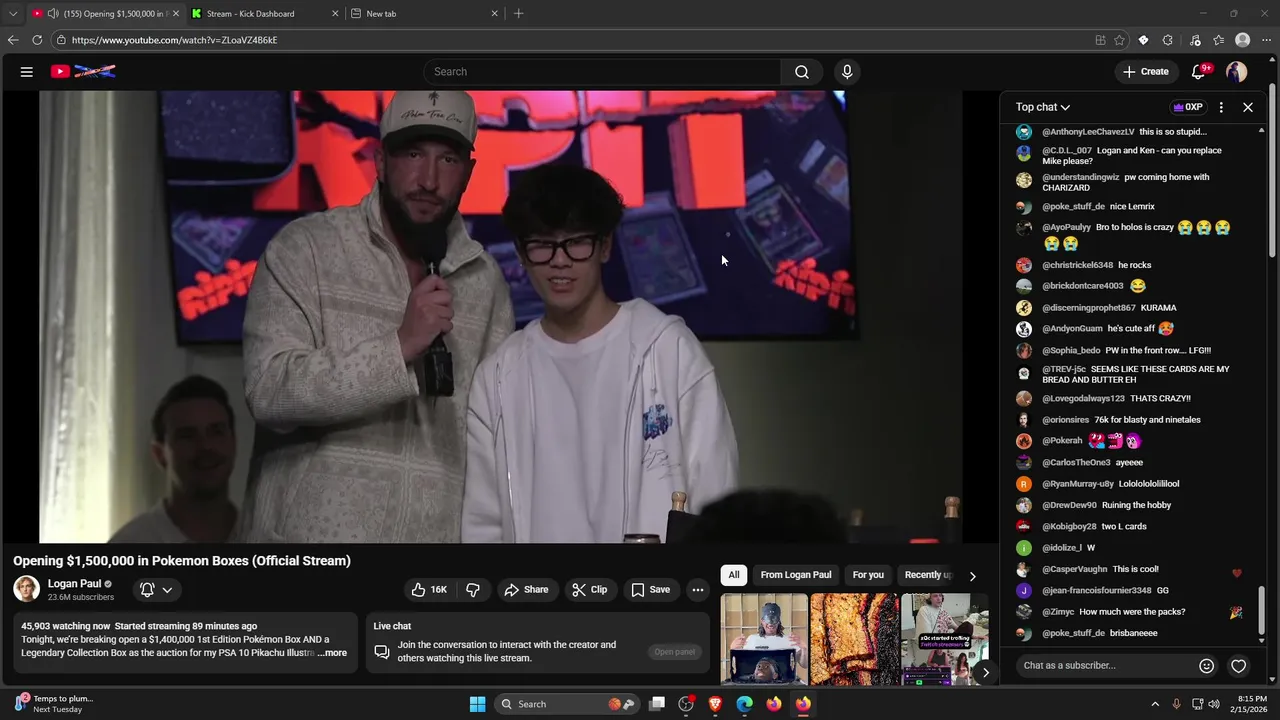Send a heart reaction in chat

click(x=1238, y=666)
